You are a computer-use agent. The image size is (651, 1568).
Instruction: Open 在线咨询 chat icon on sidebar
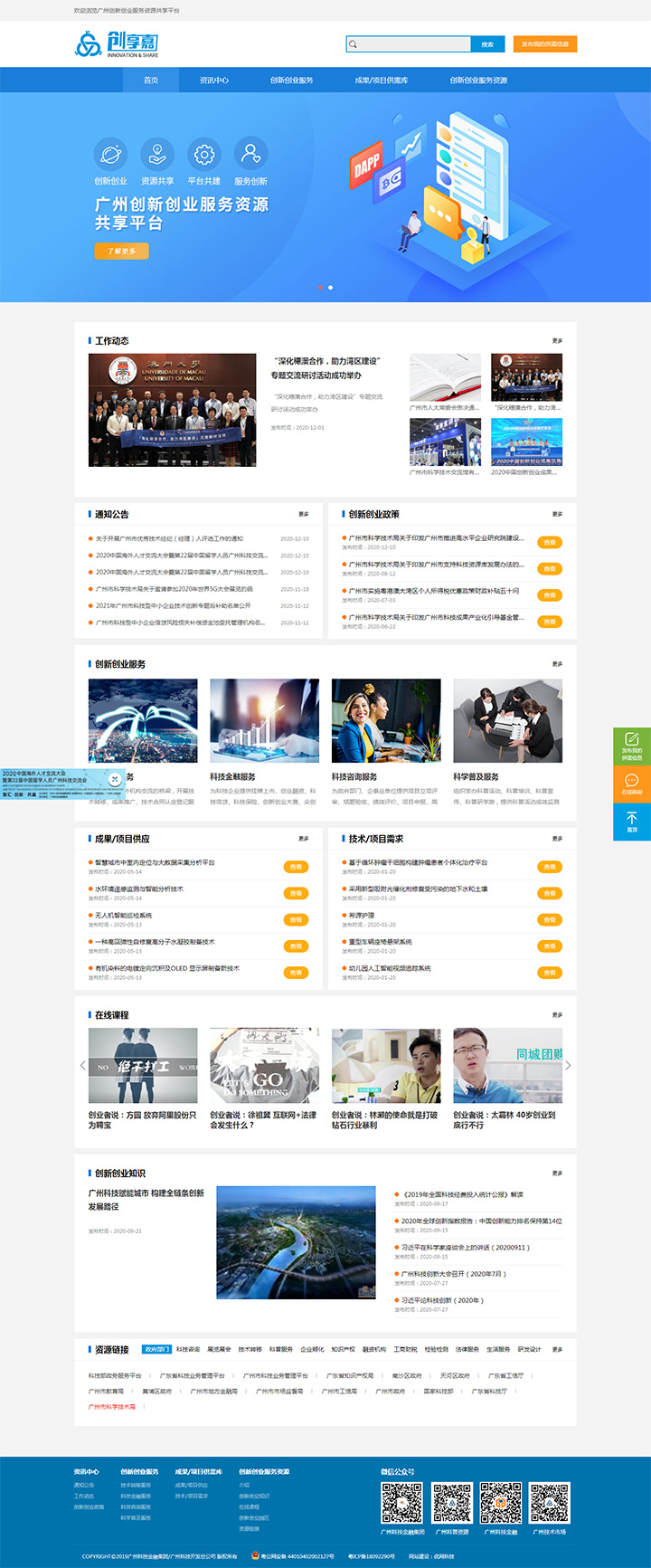[631, 784]
